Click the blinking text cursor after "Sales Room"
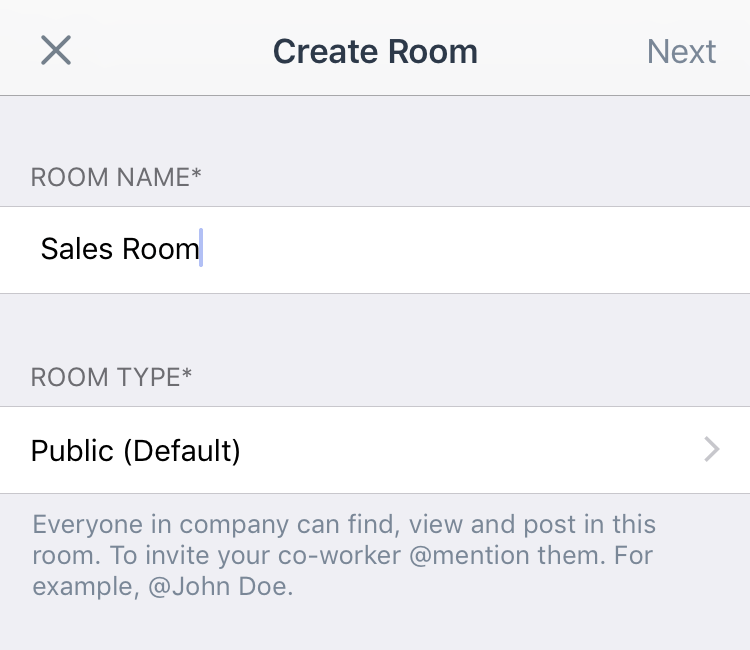 [x=201, y=248]
